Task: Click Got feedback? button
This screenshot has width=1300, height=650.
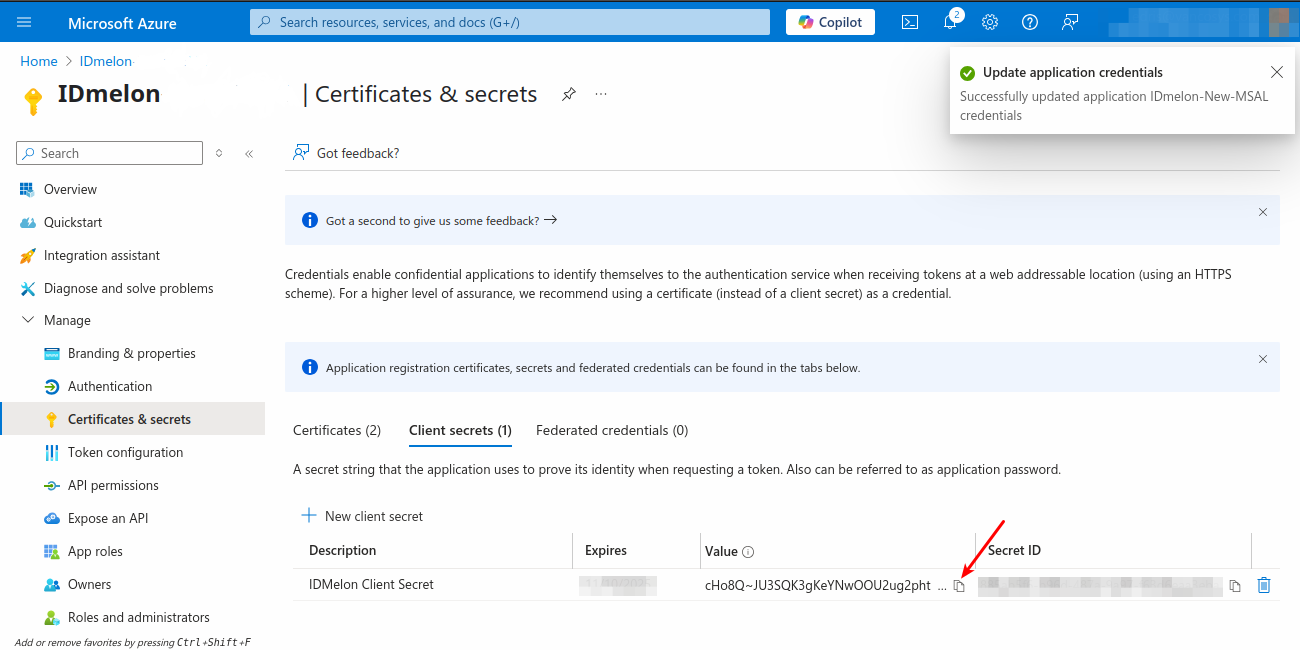Action: [346, 153]
